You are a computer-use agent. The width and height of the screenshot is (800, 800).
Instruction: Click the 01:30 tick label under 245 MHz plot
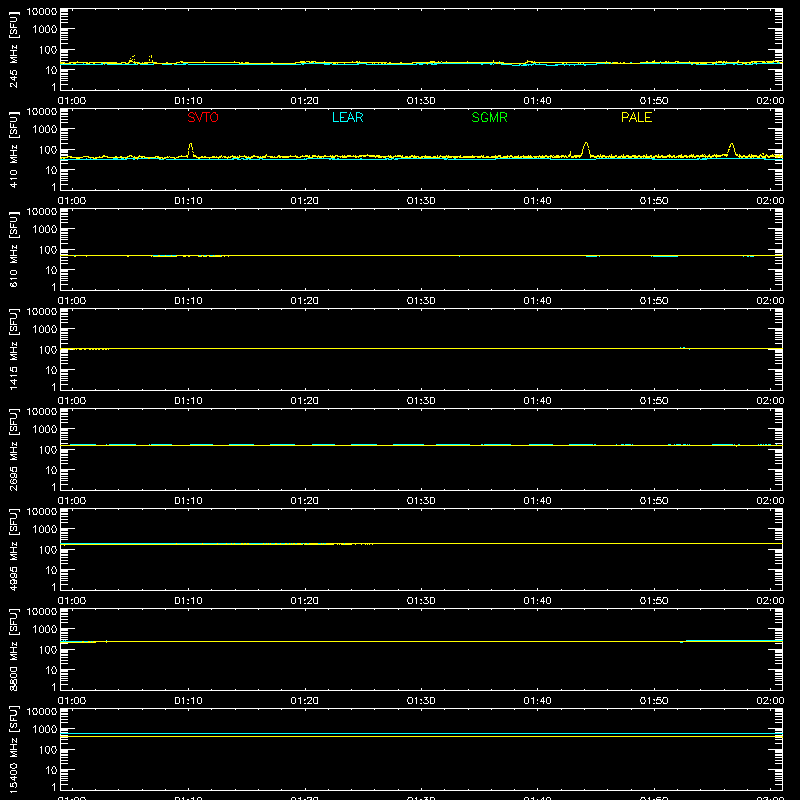coord(421,101)
